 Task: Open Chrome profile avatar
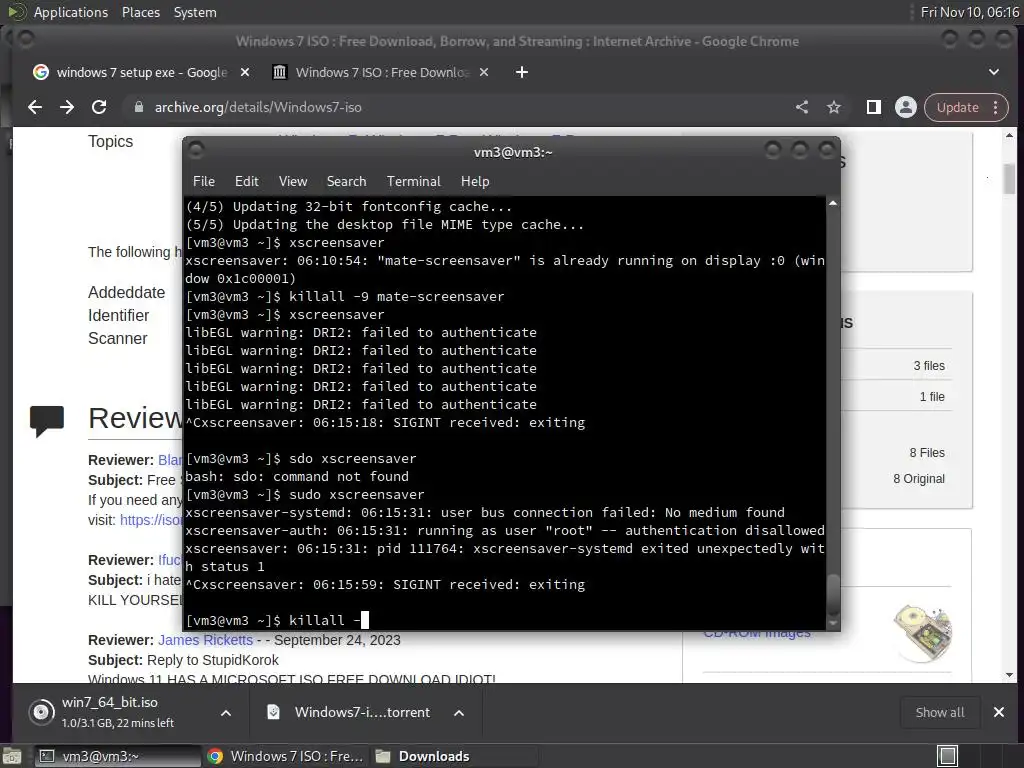906,107
